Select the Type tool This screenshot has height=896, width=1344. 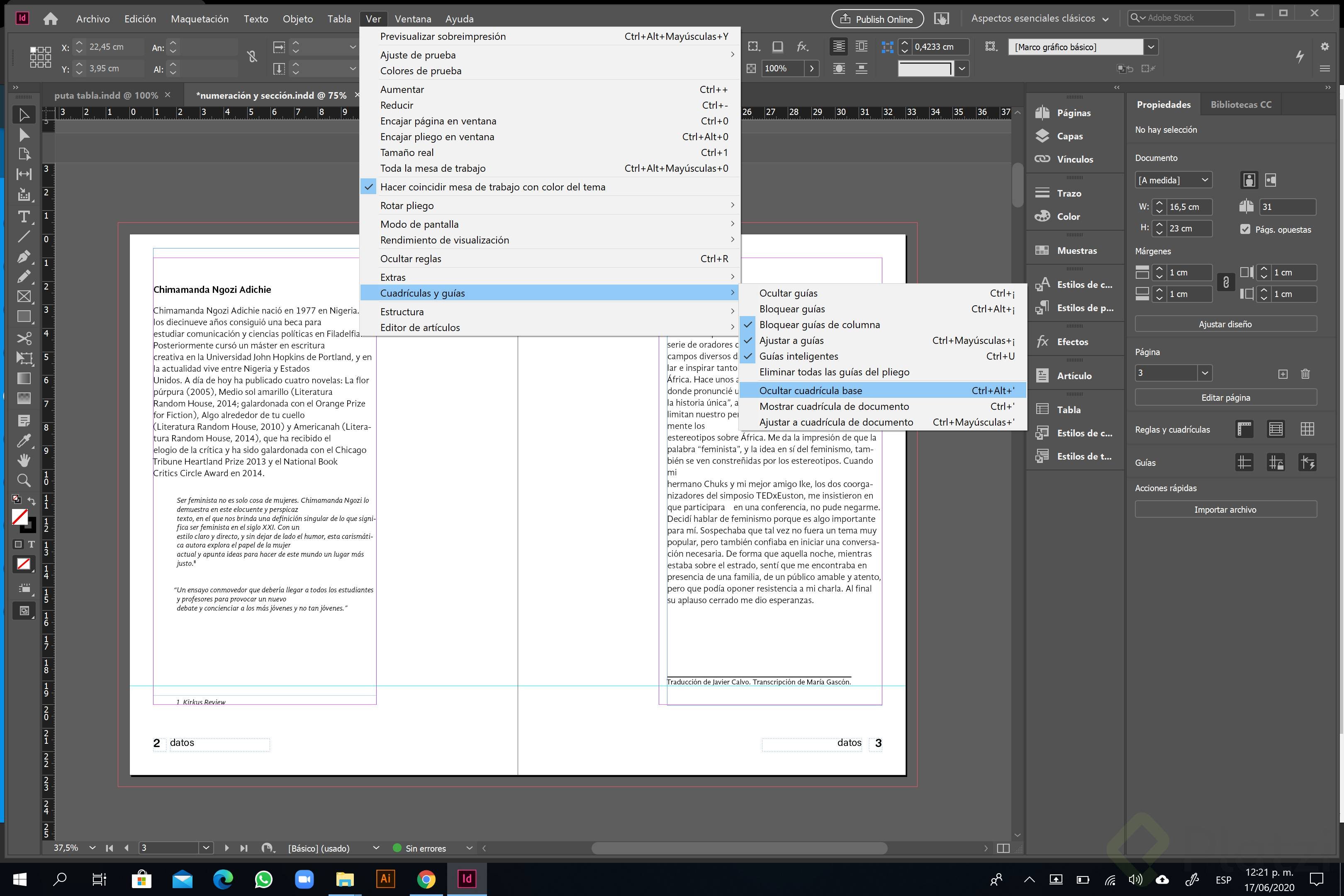tap(23, 217)
